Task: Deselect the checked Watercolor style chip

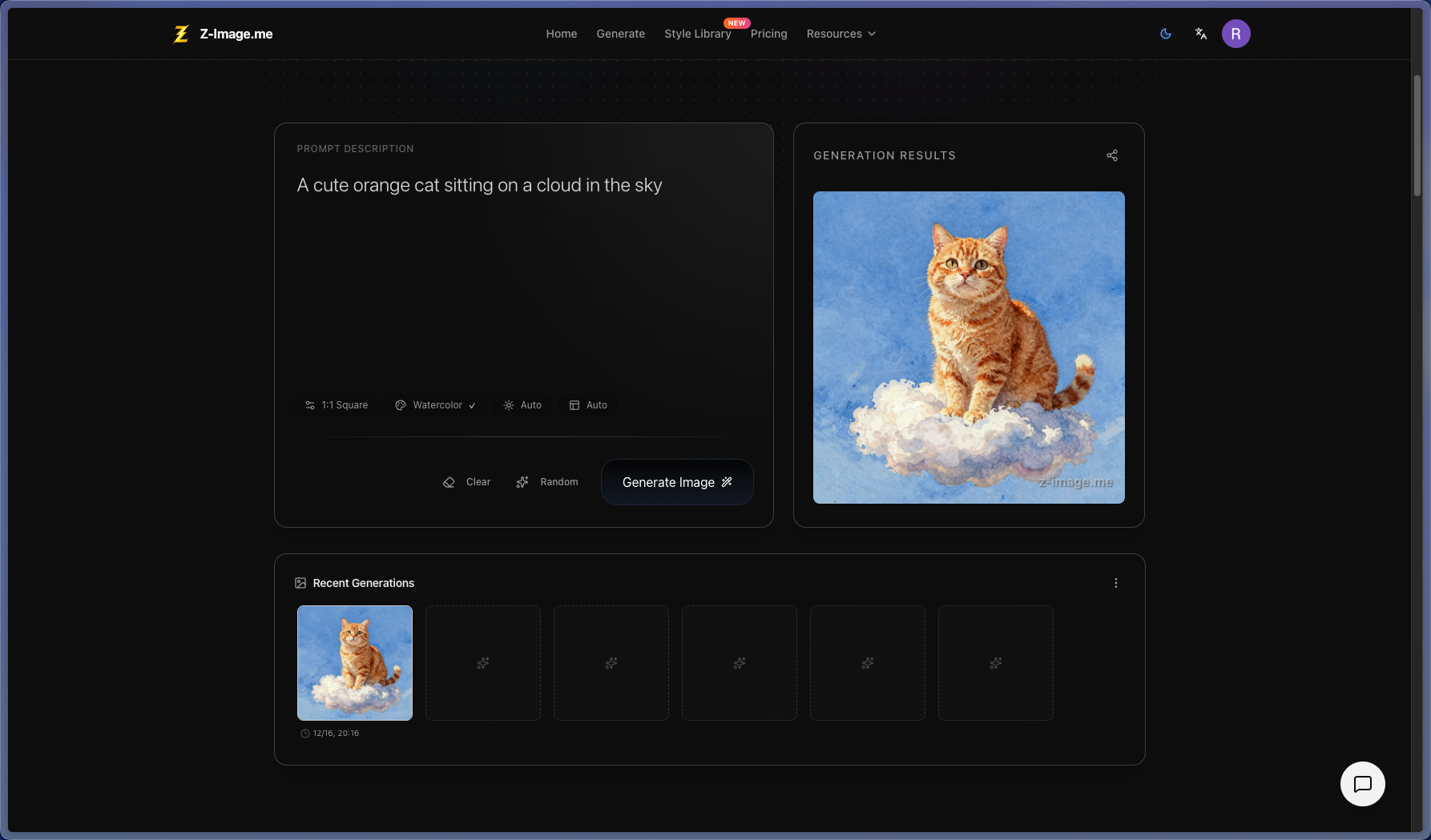Action: coord(435,405)
